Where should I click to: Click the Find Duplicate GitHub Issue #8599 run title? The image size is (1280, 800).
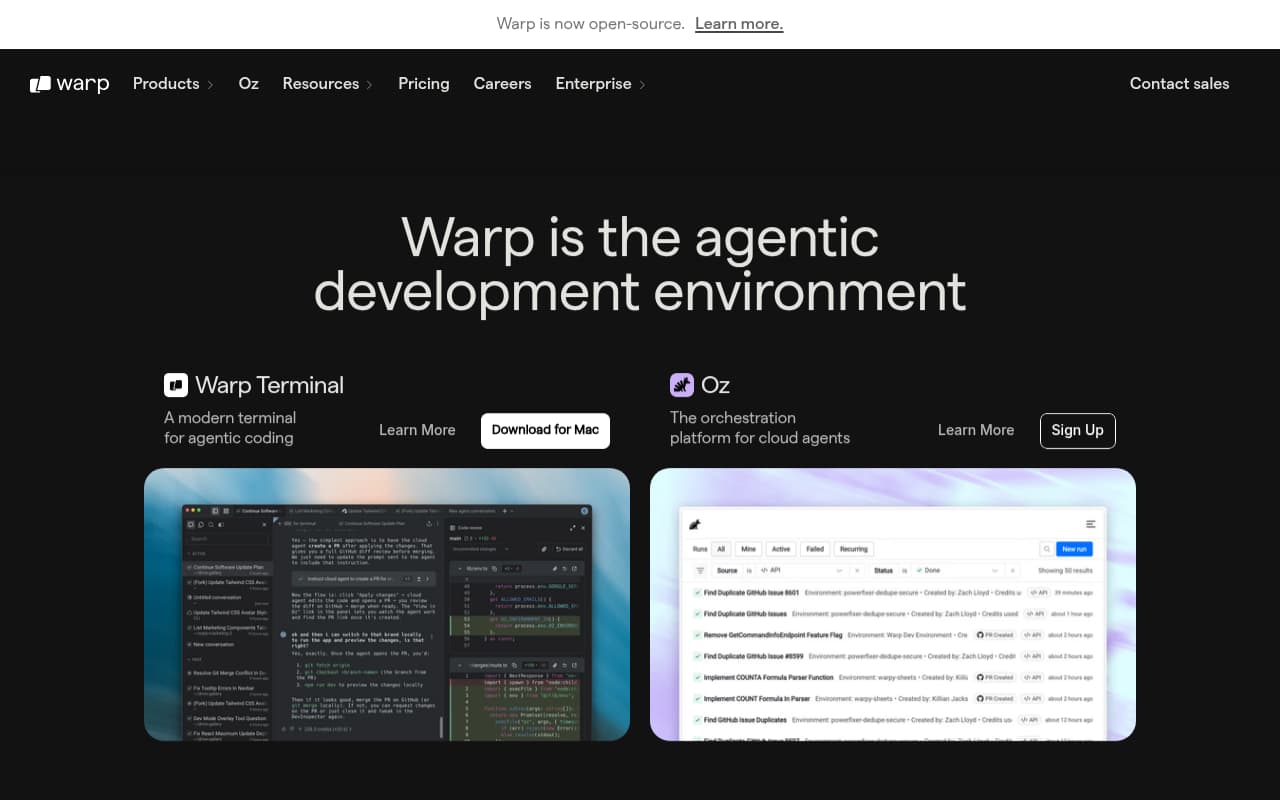(753, 656)
